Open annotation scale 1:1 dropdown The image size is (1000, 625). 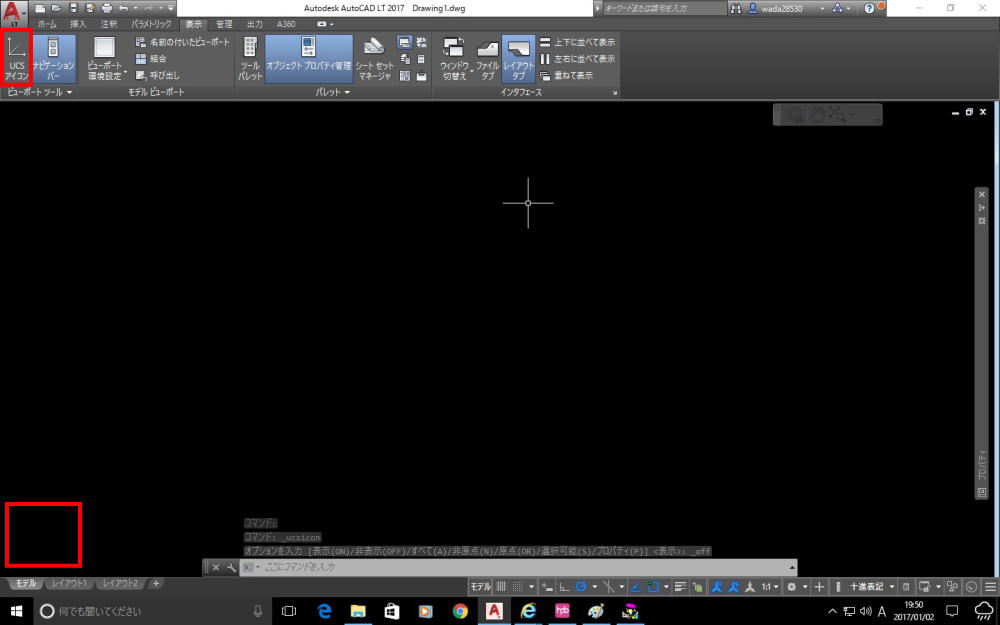(770, 587)
